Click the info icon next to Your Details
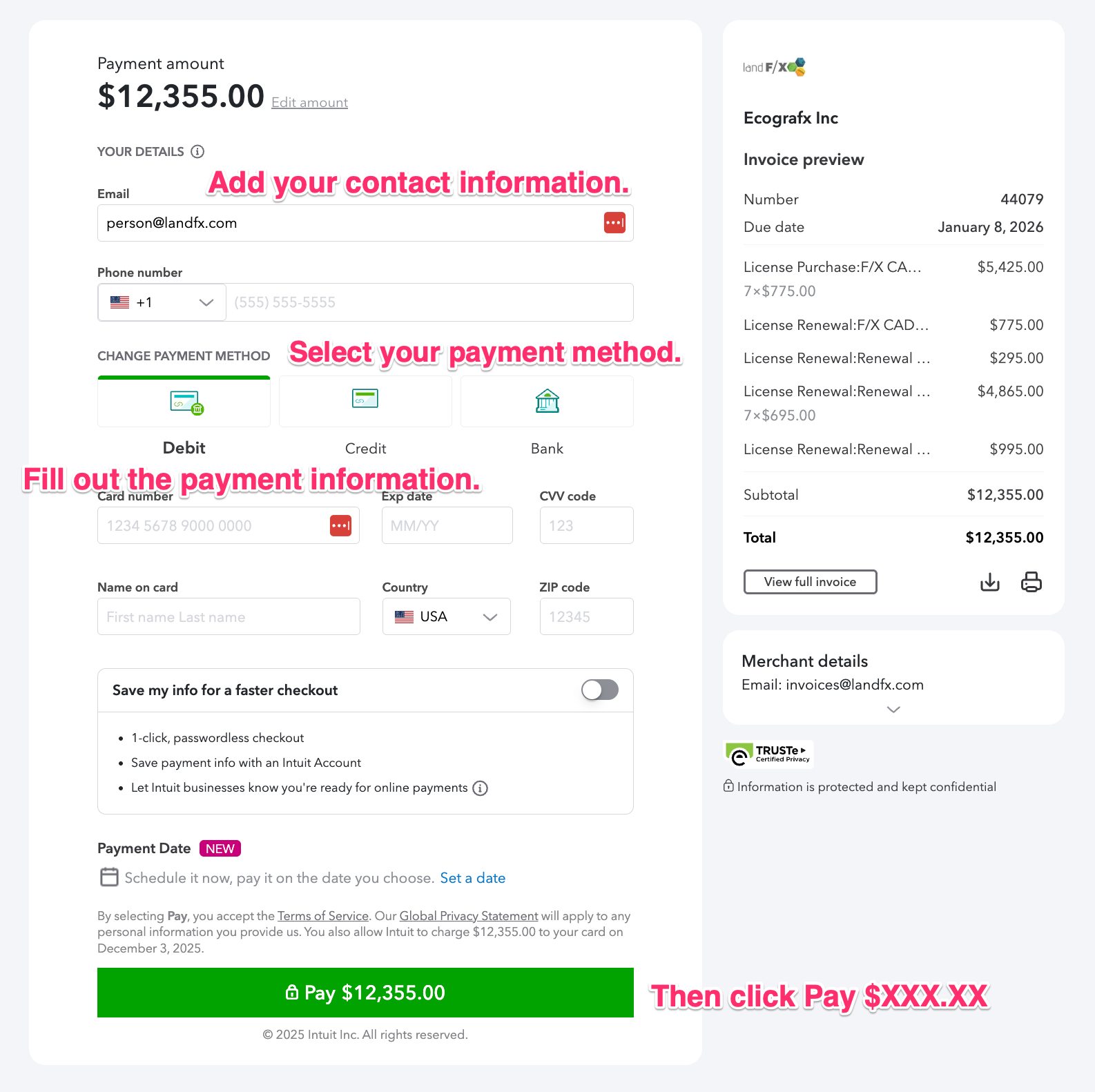The width and height of the screenshot is (1095, 1092). (x=198, y=151)
